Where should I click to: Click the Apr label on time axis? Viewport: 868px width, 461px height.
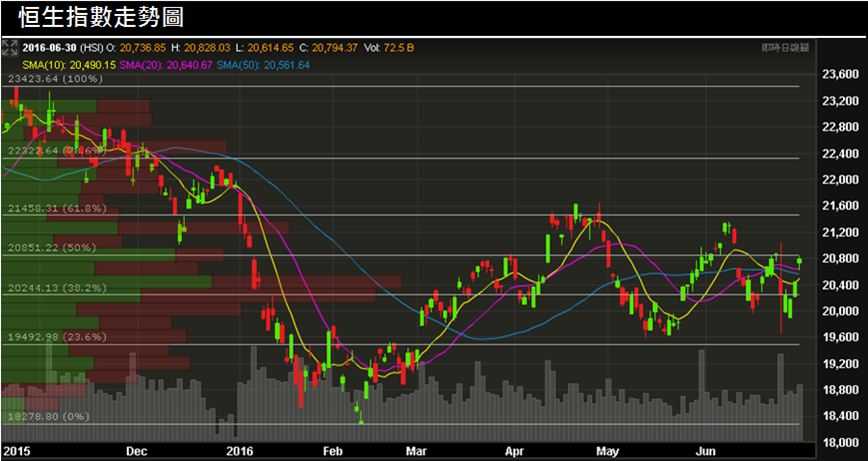[514, 450]
